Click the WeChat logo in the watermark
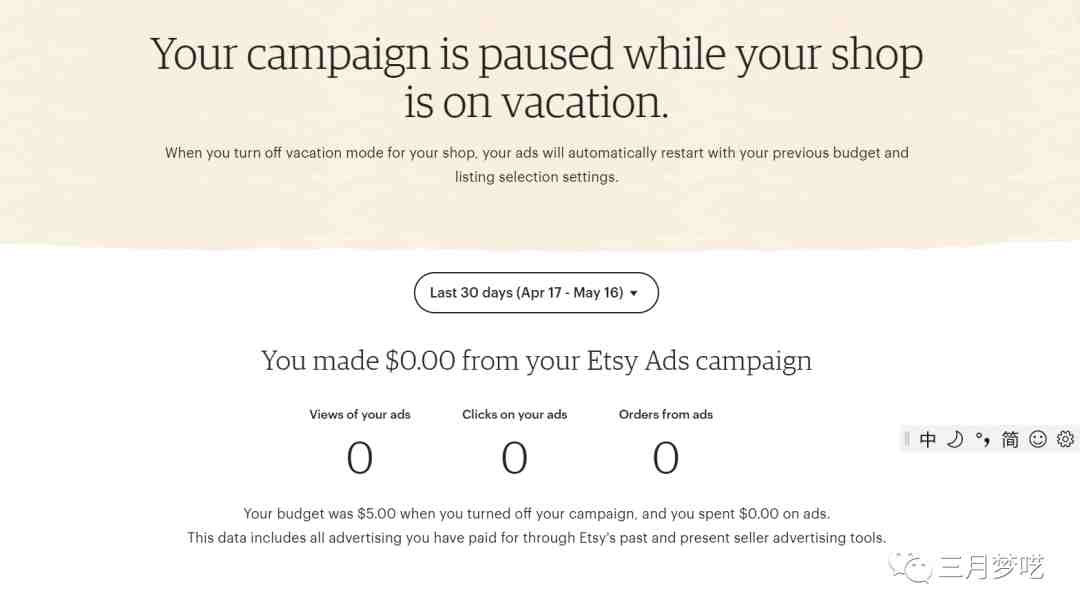 click(911, 567)
